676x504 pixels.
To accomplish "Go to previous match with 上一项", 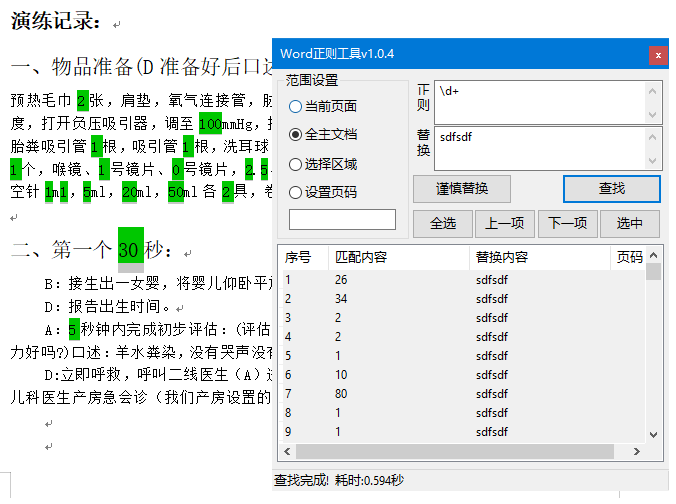I will [504, 224].
